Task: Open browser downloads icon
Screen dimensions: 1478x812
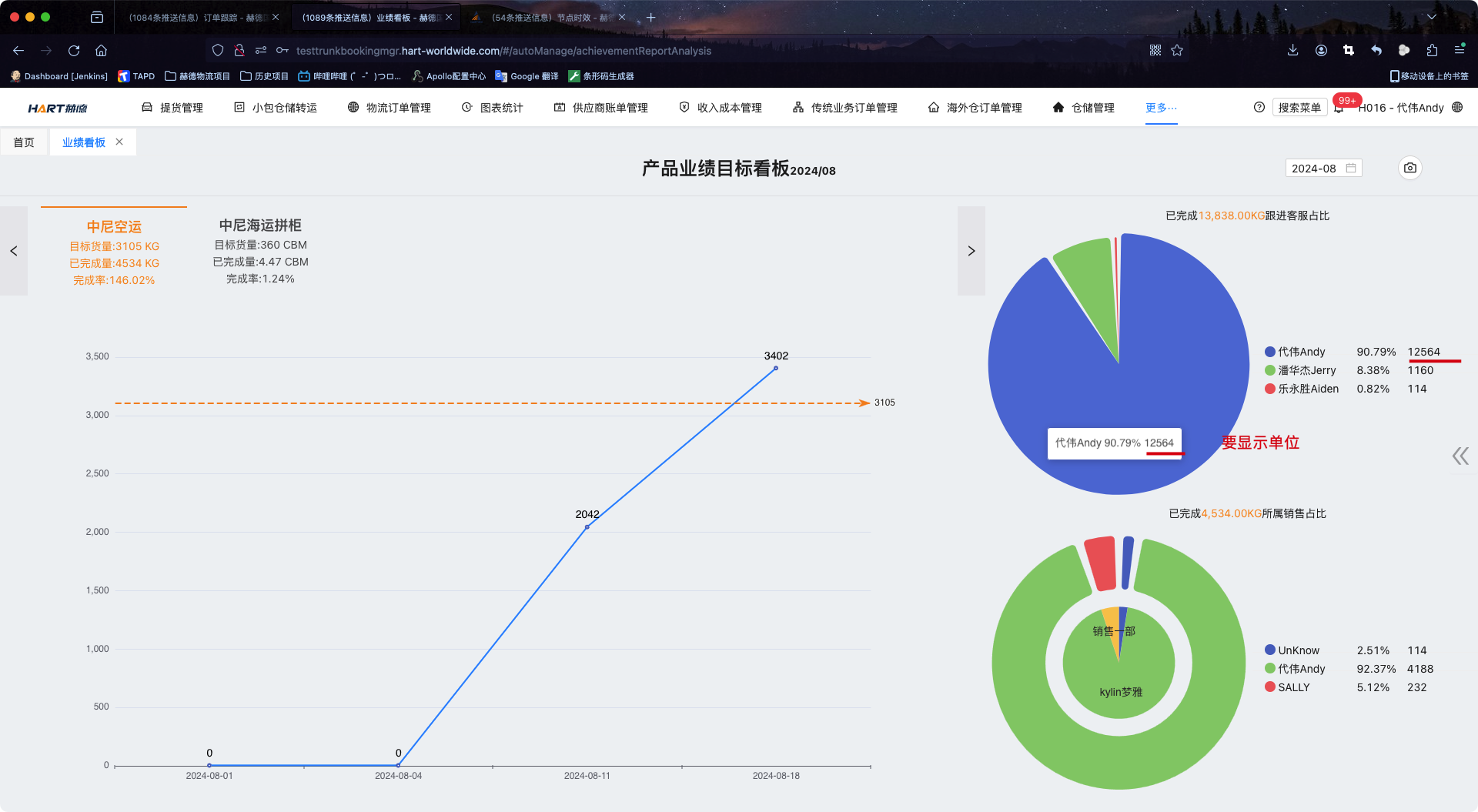Action: pyautogui.click(x=1292, y=51)
